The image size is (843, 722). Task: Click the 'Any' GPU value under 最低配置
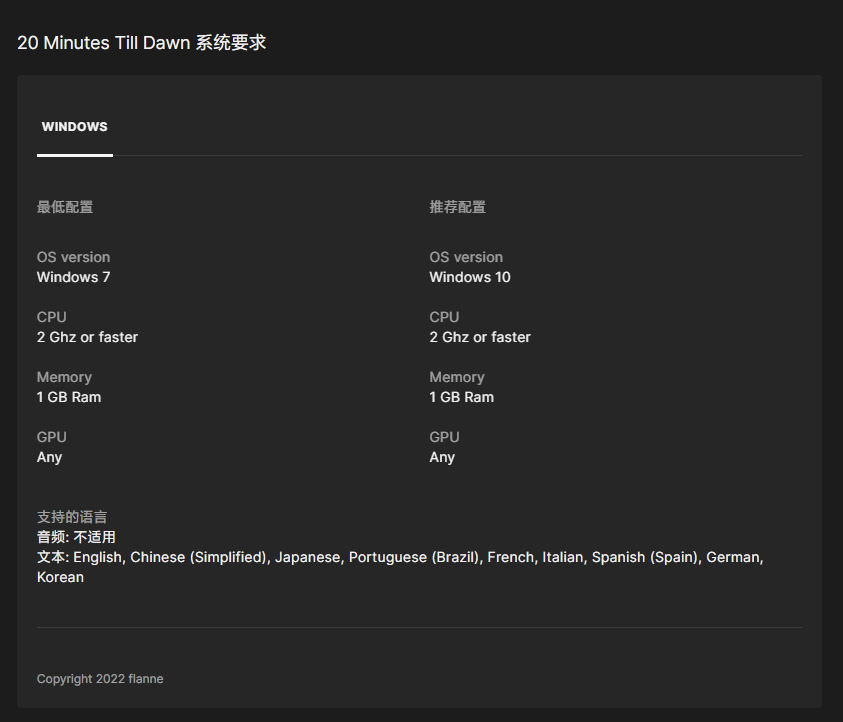[x=49, y=457]
